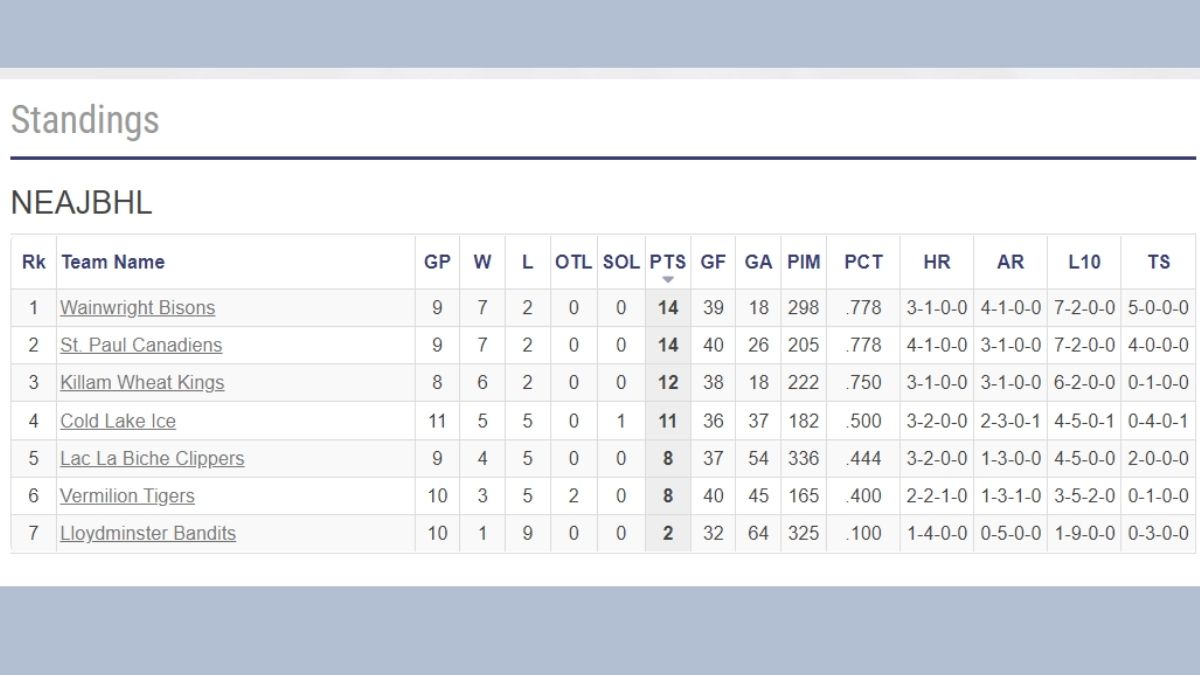Open the Lac La Biche Clippers link
Image resolution: width=1200 pixels, height=675 pixels.
pyautogui.click(x=152, y=459)
